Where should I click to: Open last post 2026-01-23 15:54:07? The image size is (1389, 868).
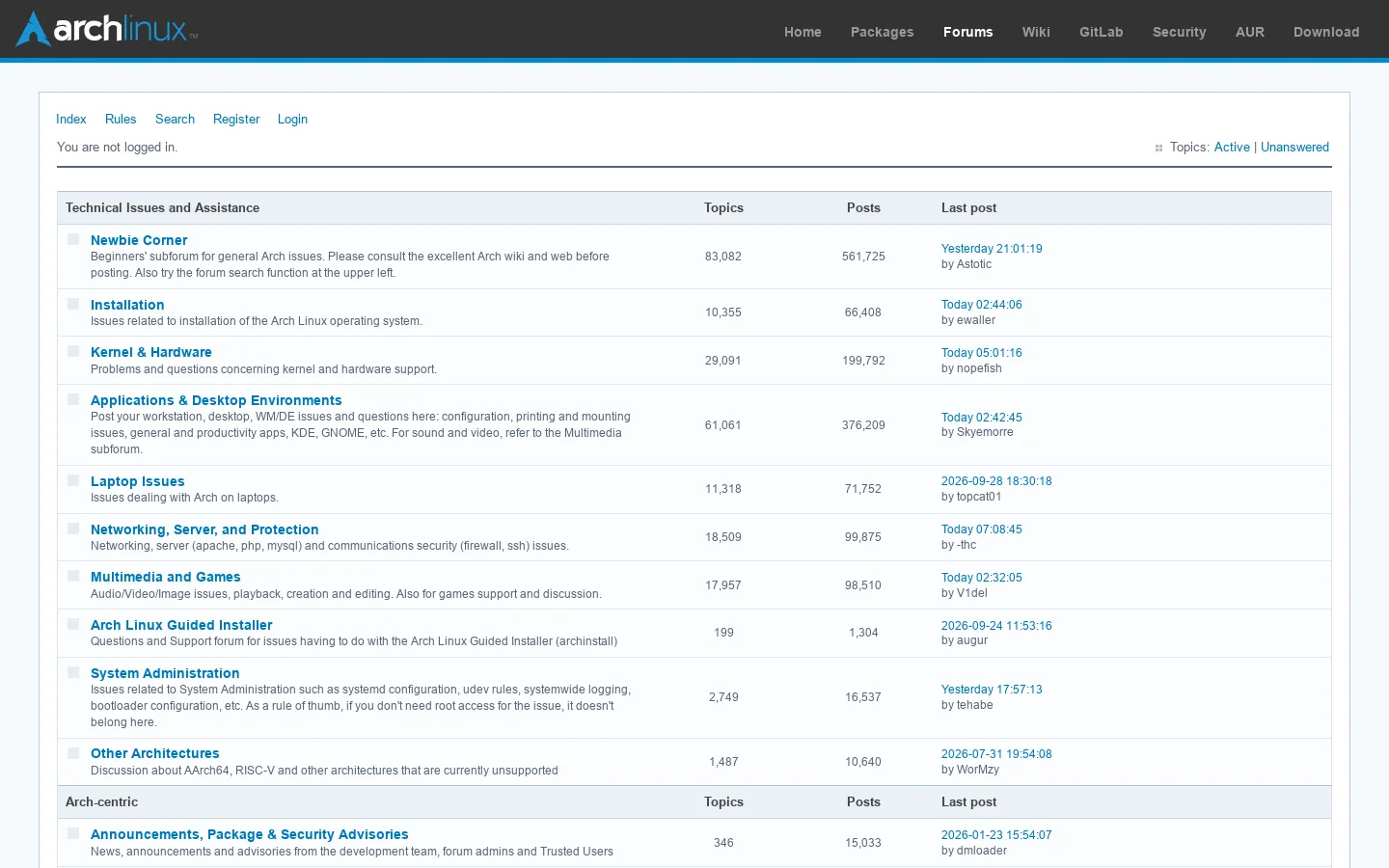point(996,835)
